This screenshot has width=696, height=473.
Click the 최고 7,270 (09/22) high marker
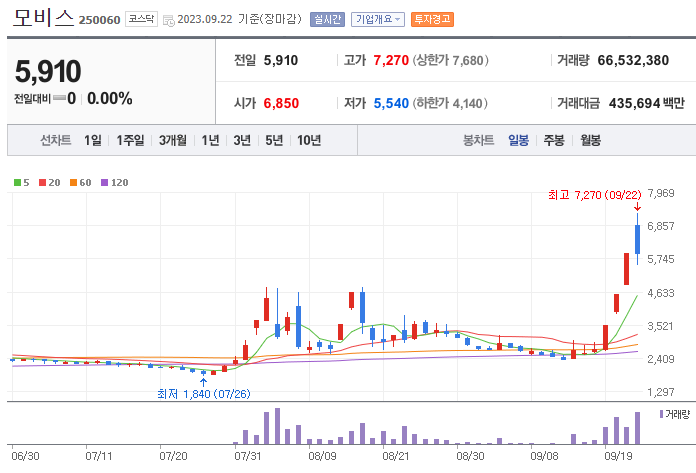(x=595, y=195)
